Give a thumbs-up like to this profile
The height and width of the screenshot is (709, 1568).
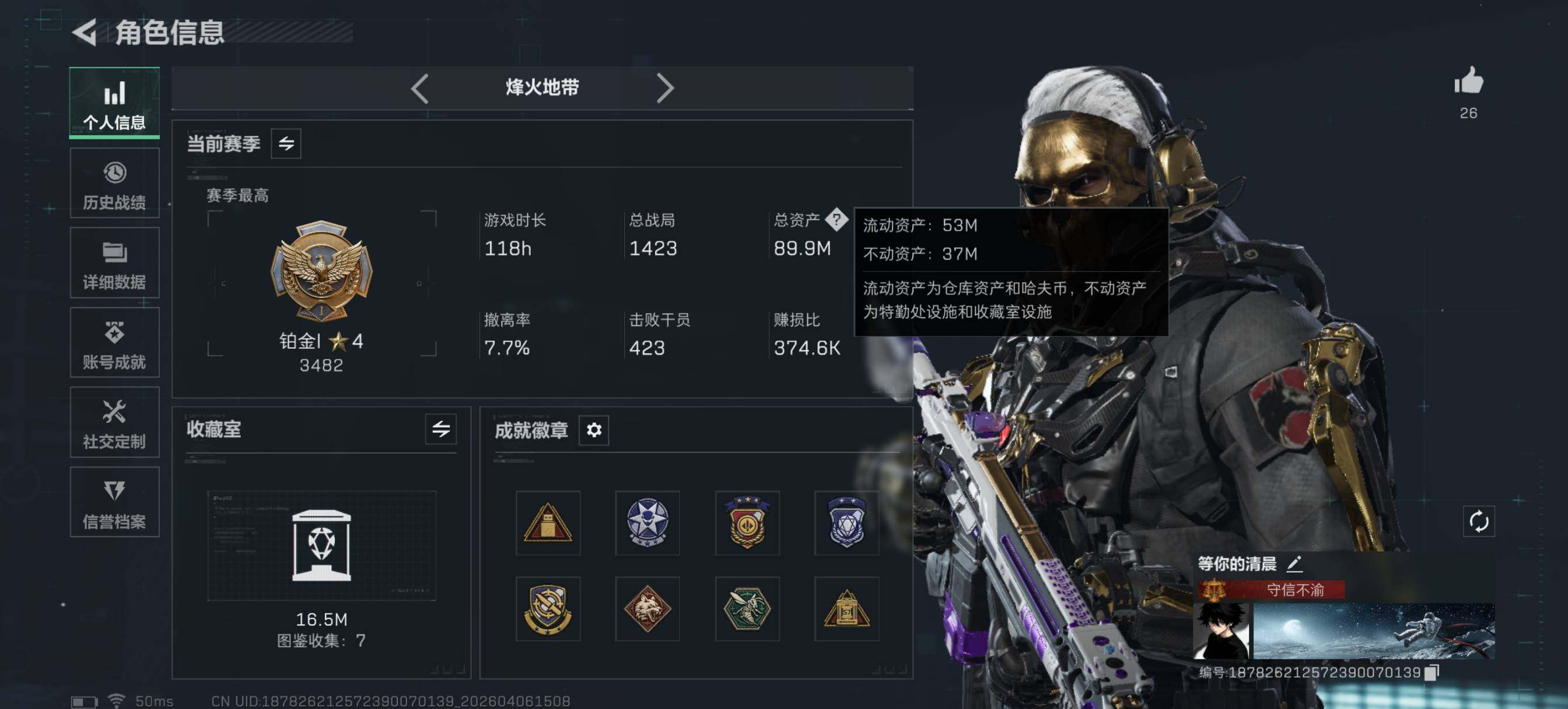[1468, 81]
